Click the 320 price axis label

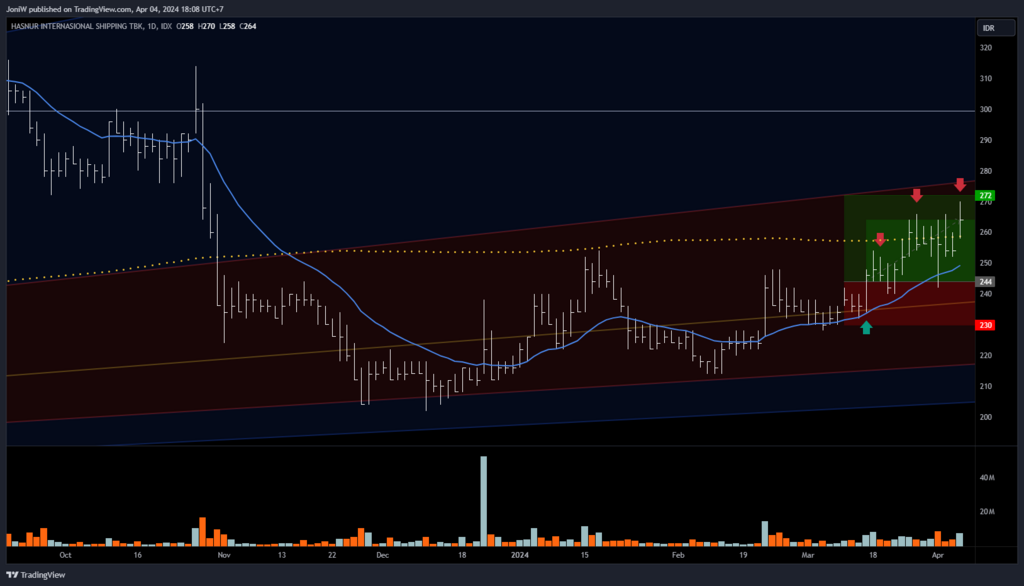tap(986, 48)
